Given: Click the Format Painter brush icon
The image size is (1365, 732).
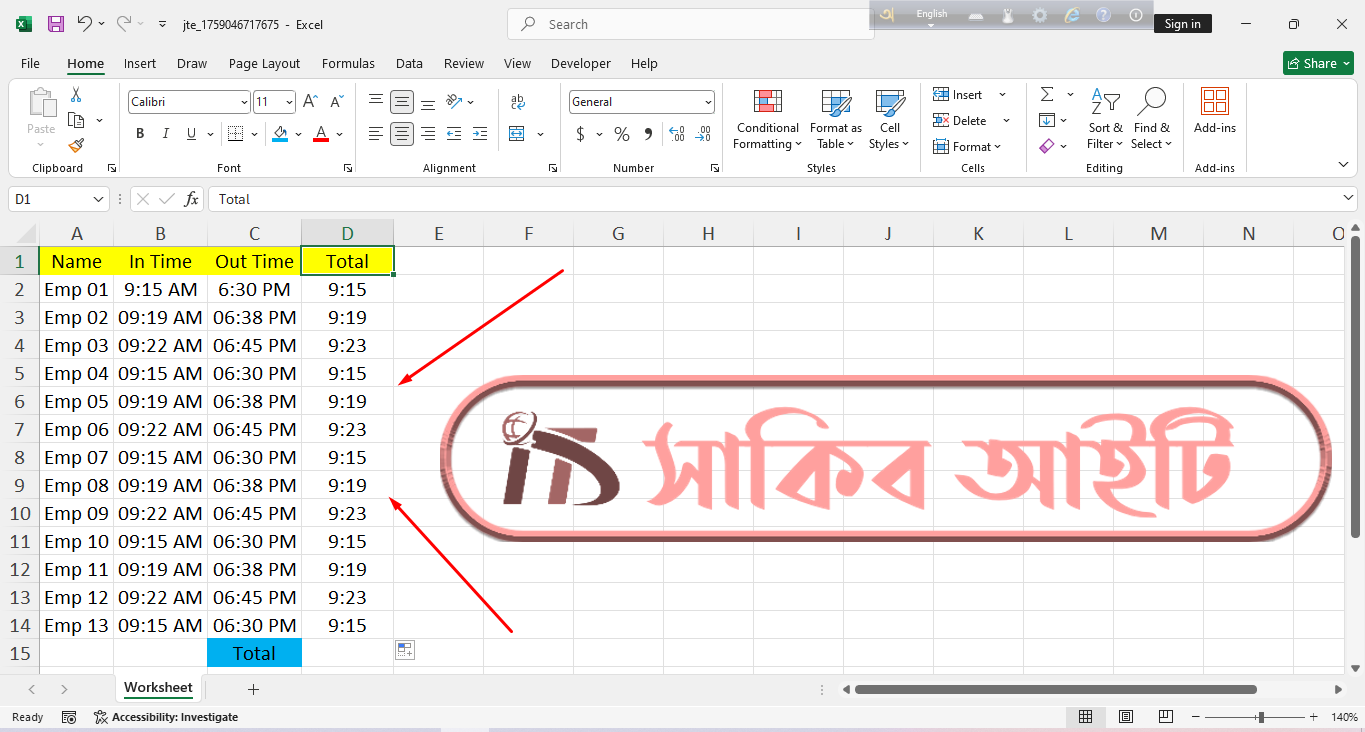Looking at the screenshot, I should [76, 146].
